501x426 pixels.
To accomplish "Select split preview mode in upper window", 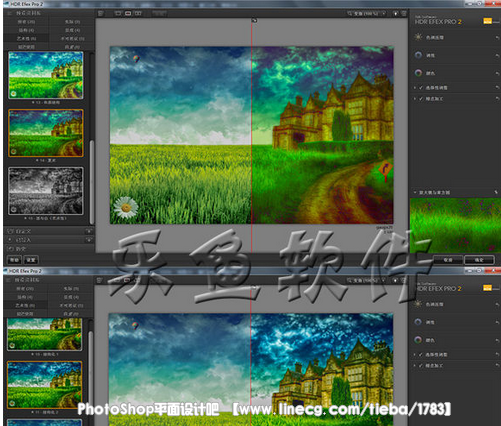I will [128, 13].
